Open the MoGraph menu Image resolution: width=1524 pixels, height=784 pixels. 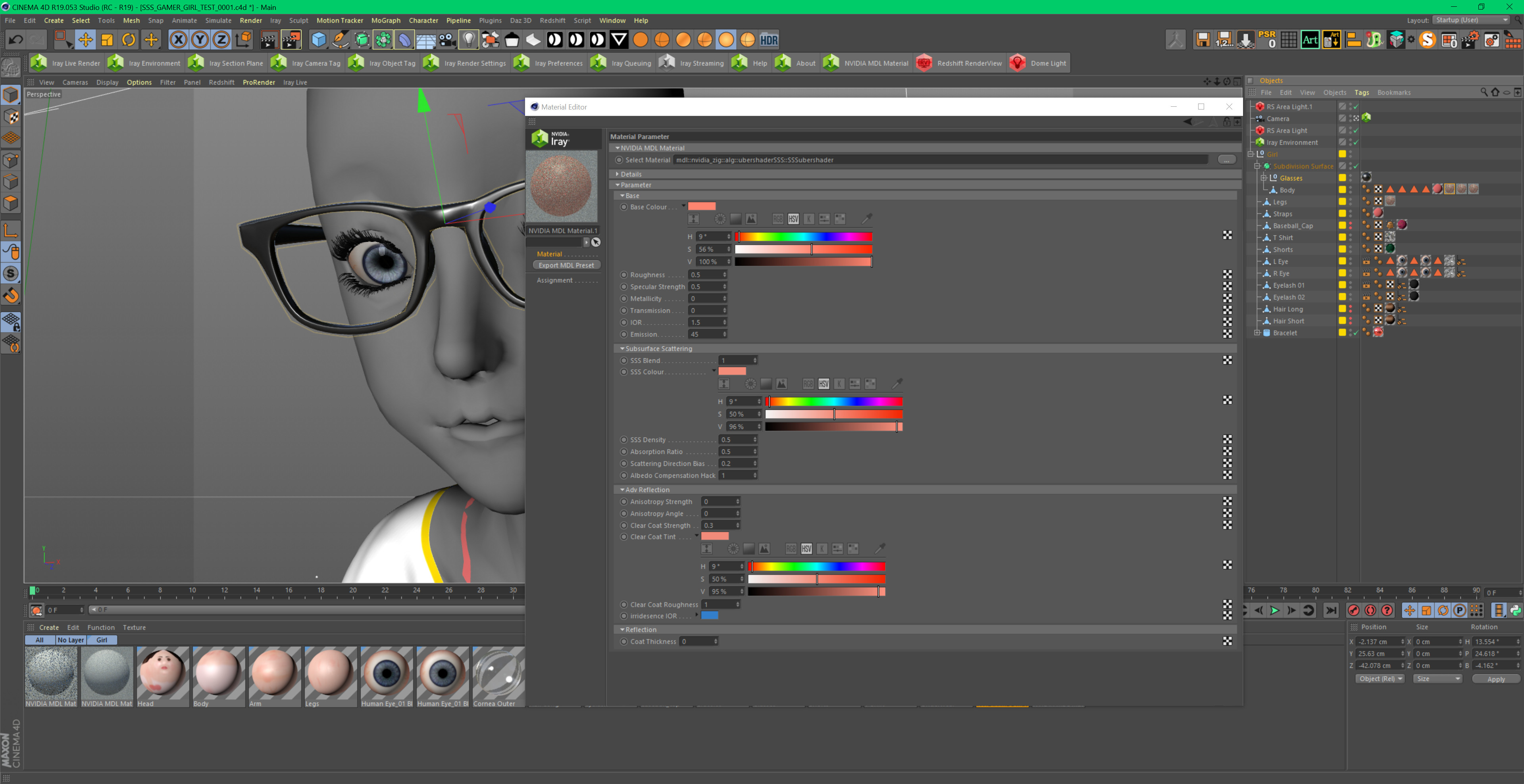(x=386, y=20)
